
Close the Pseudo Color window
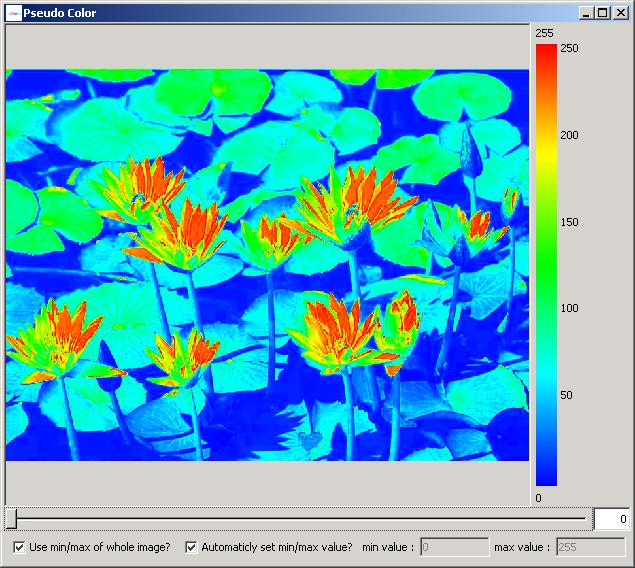point(619,13)
